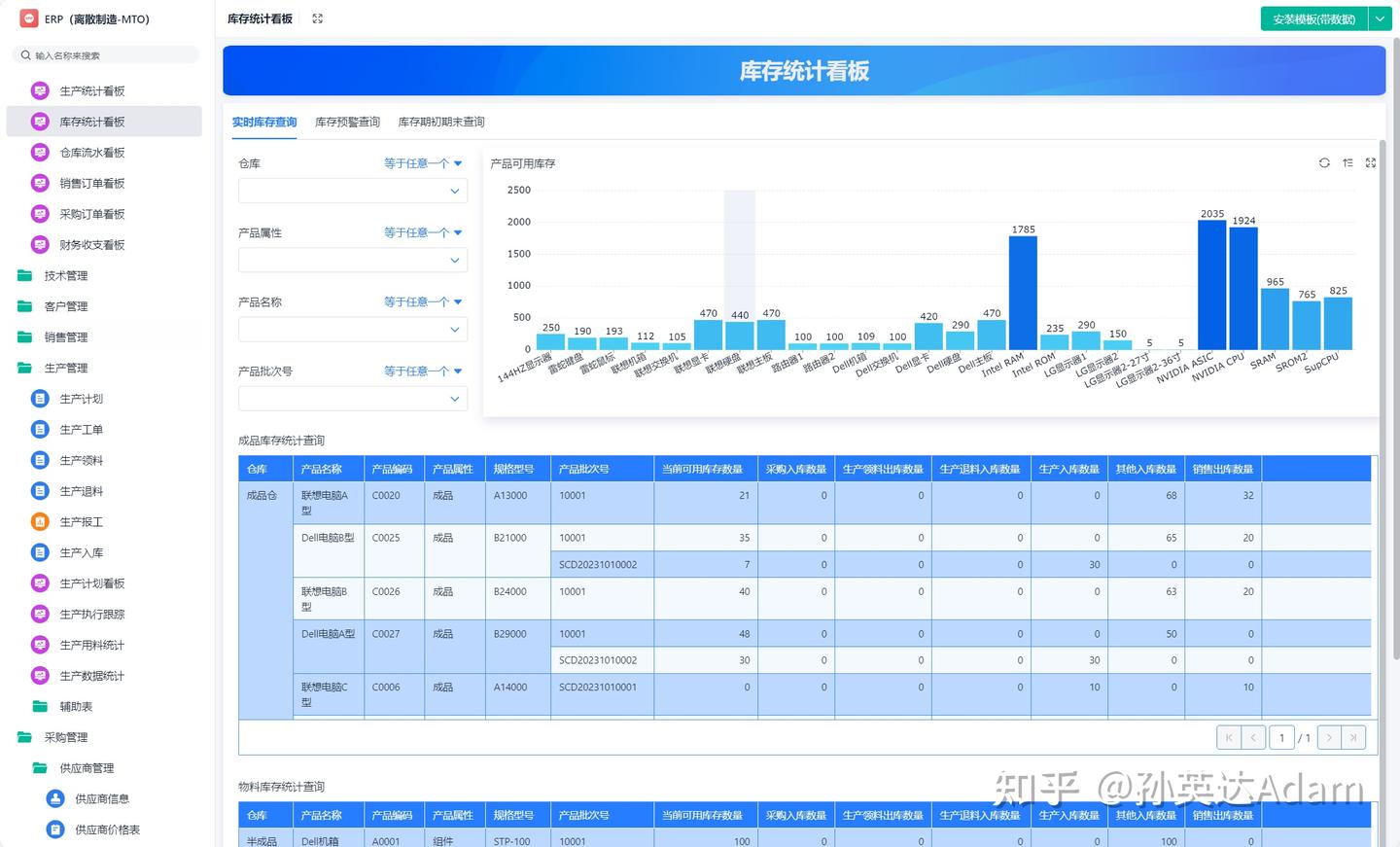This screenshot has width=1400, height=847.
Task: Type in the sidebar name search field
Action: [112, 55]
